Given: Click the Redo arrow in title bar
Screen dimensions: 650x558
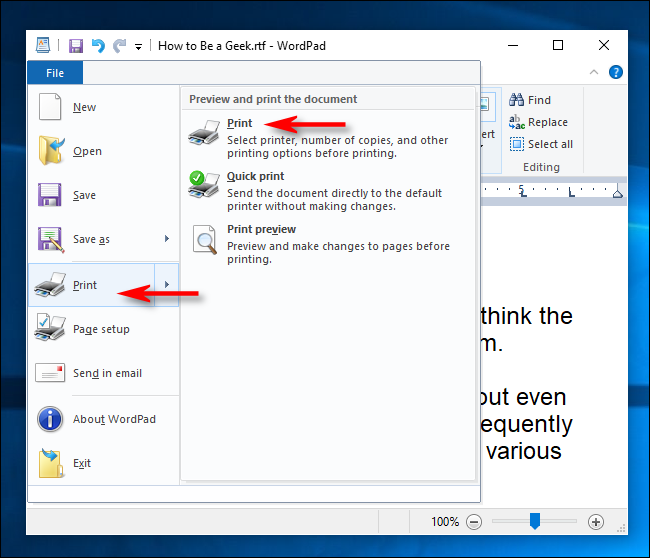Looking at the screenshot, I should 120,46.
